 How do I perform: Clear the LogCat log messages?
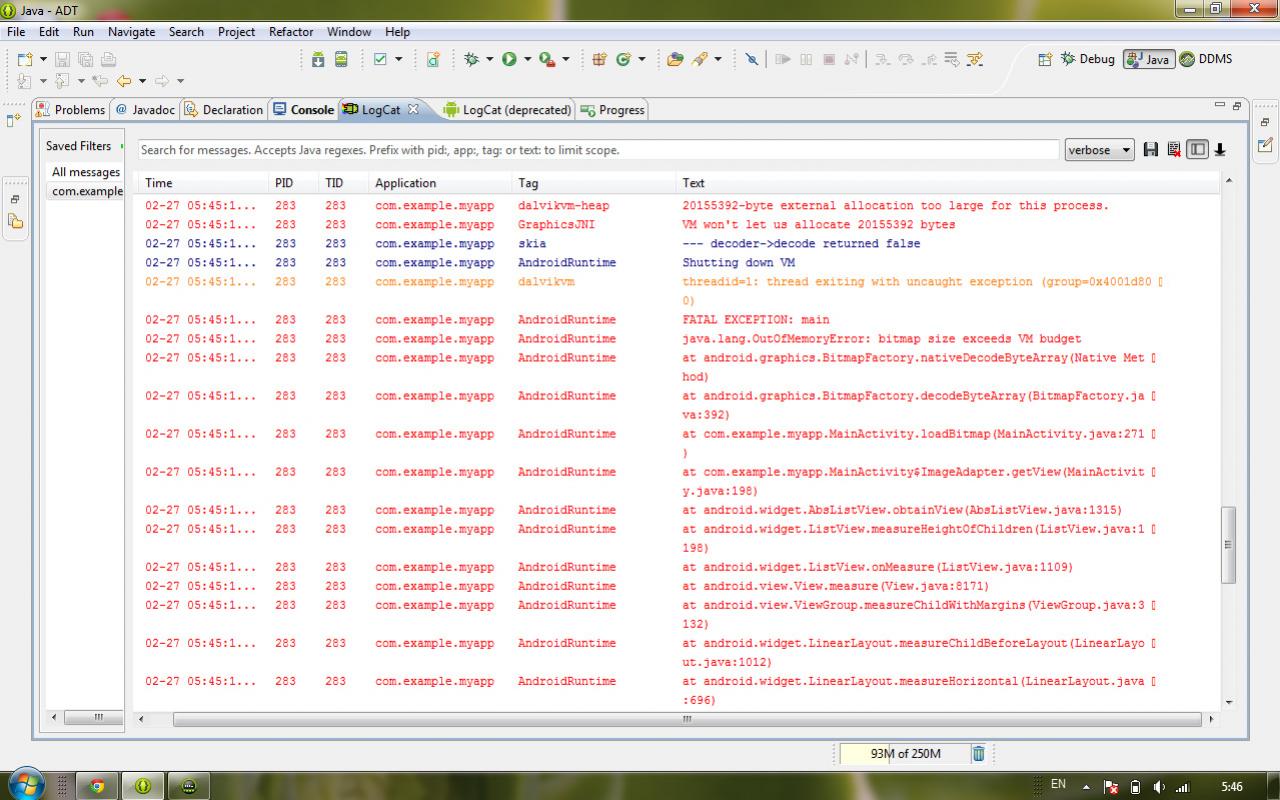[1174, 150]
